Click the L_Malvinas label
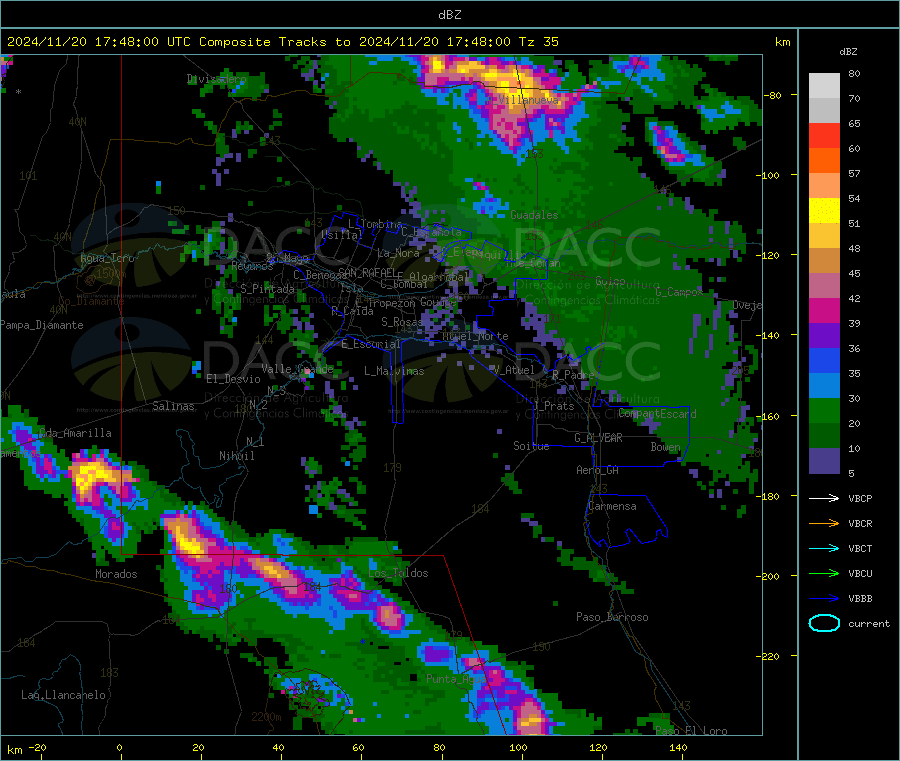The width and height of the screenshot is (900, 761). coord(394,371)
